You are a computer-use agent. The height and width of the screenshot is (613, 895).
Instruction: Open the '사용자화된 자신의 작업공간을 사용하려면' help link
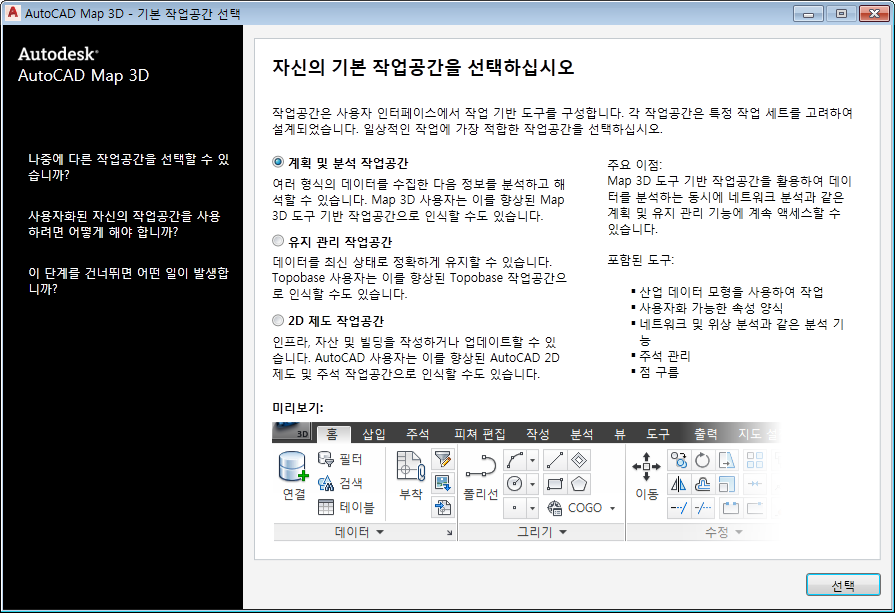124,224
